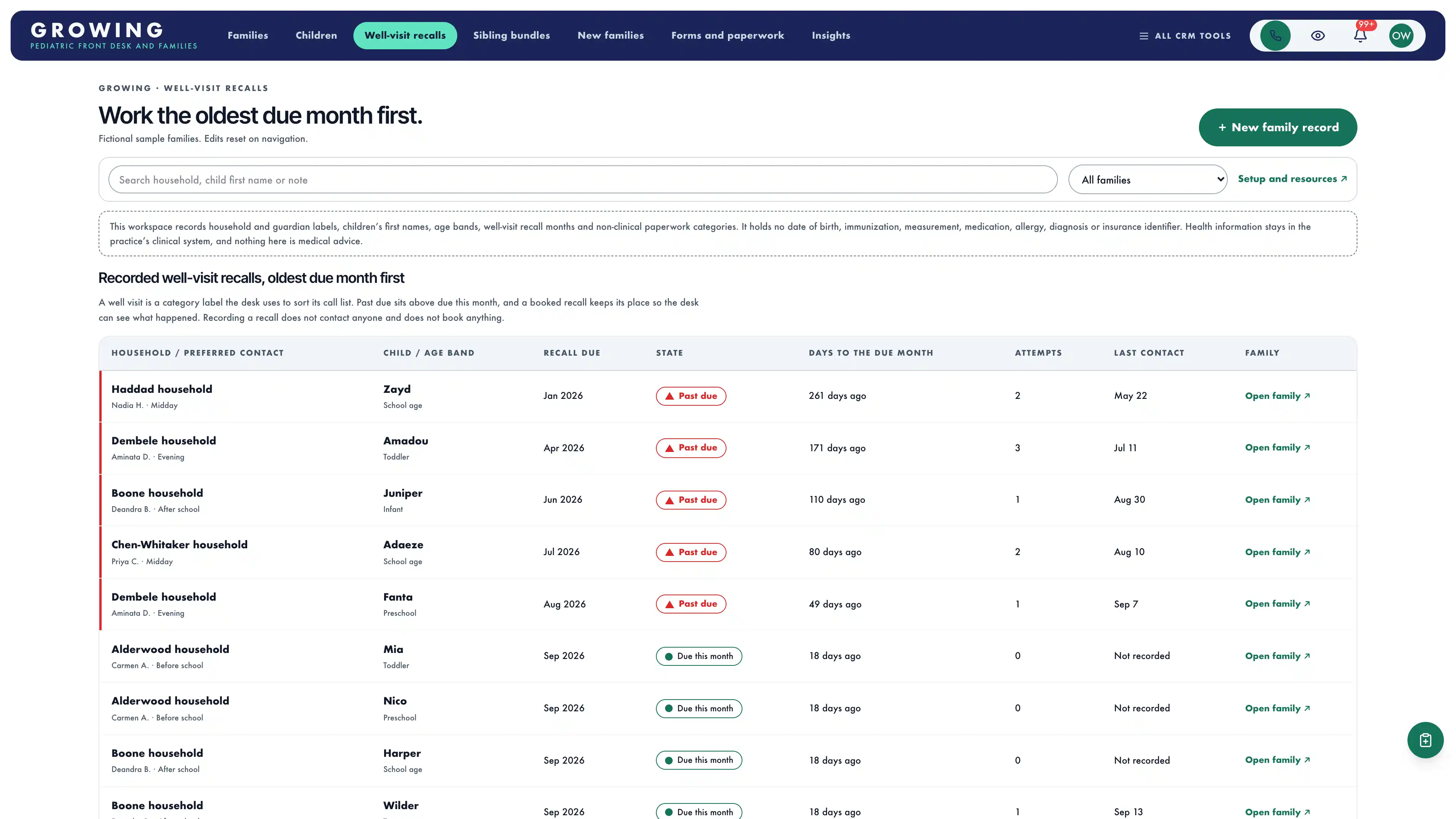Select the Haddad household name
Viewport: 1456px width, 819px height.
(162, 389)
